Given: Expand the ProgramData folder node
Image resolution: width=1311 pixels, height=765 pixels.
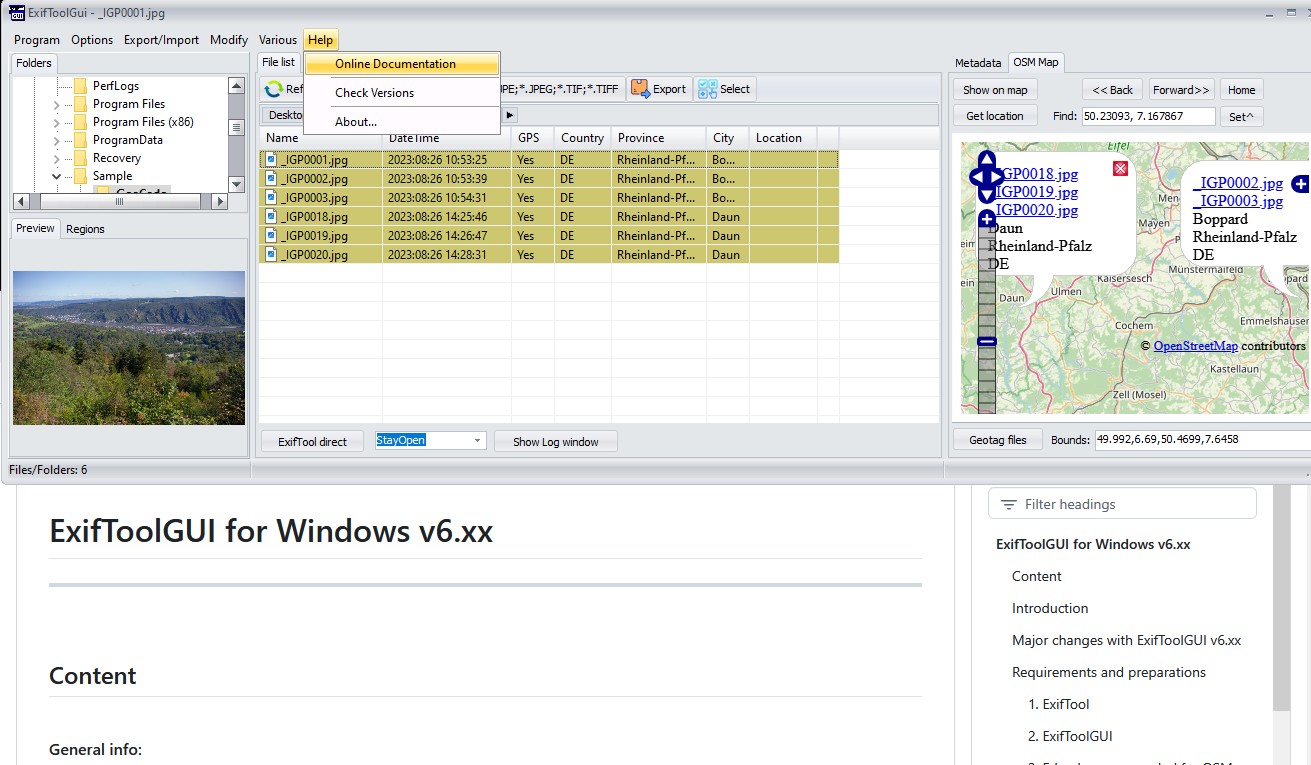Looking at the screenshot, I should coord(57,140).
